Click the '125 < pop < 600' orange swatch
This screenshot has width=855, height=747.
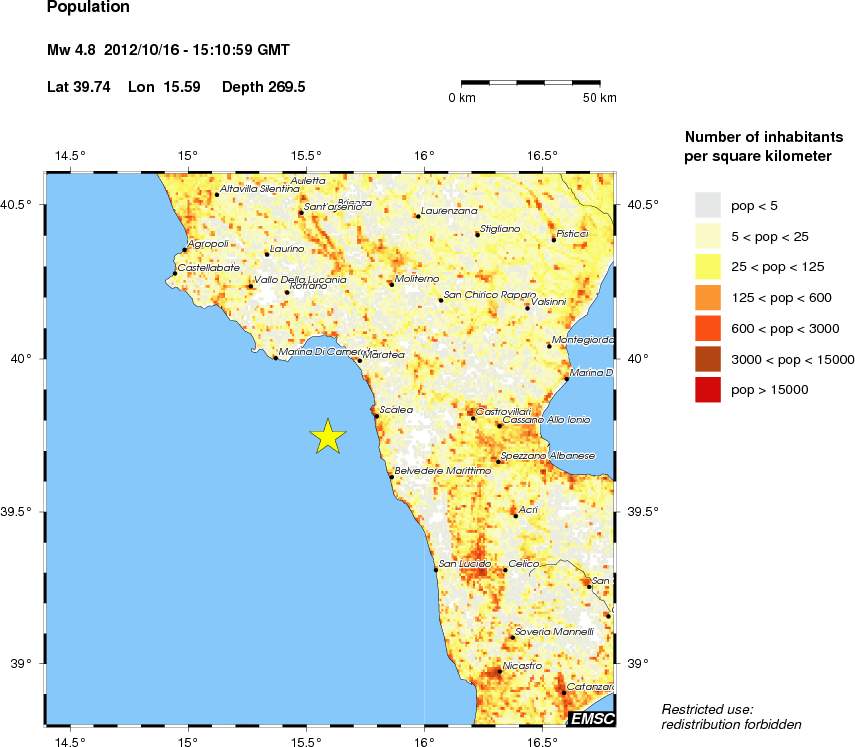click(x=708, y=298)
